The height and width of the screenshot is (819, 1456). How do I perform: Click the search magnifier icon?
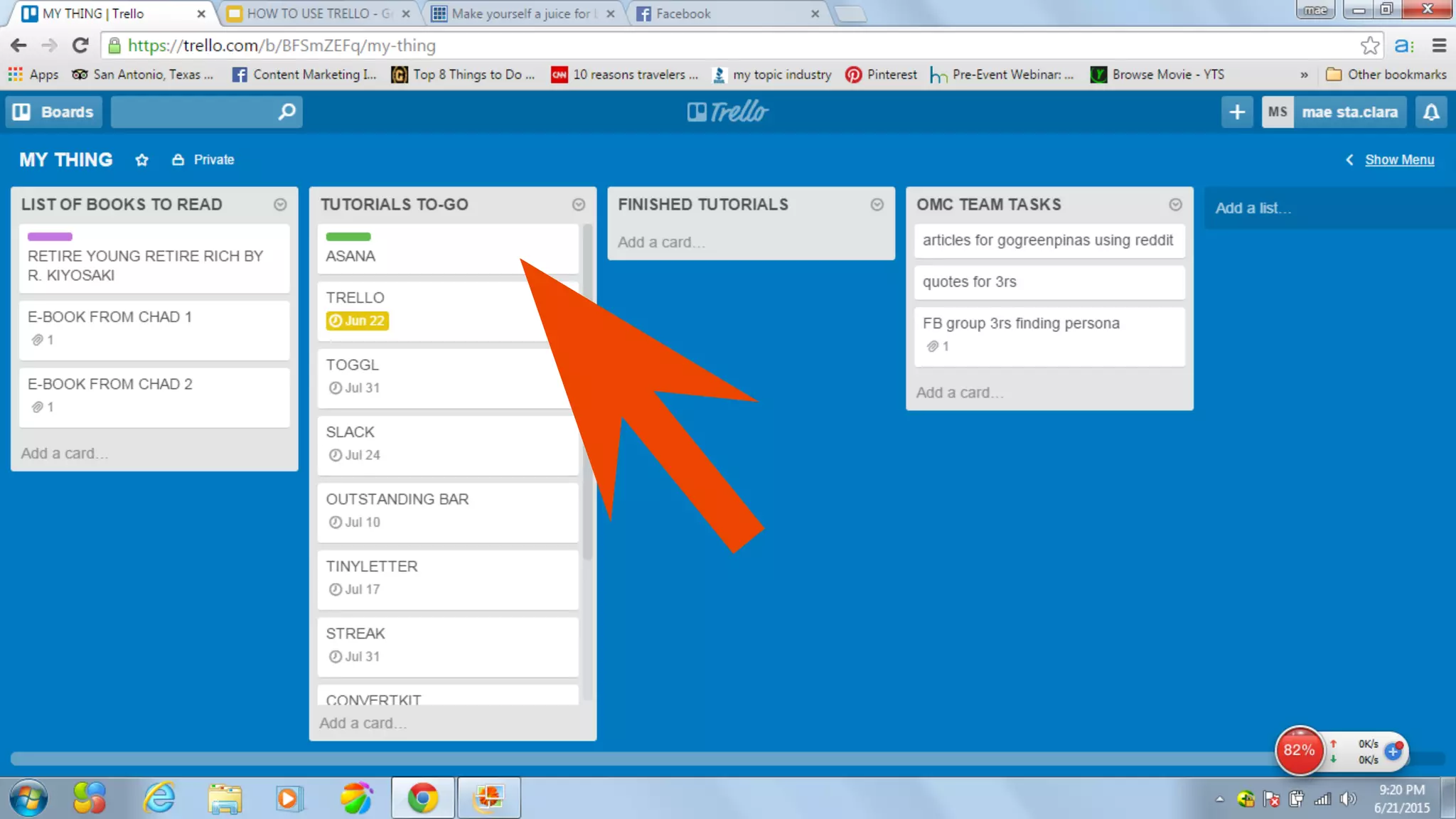coord(287,112)
